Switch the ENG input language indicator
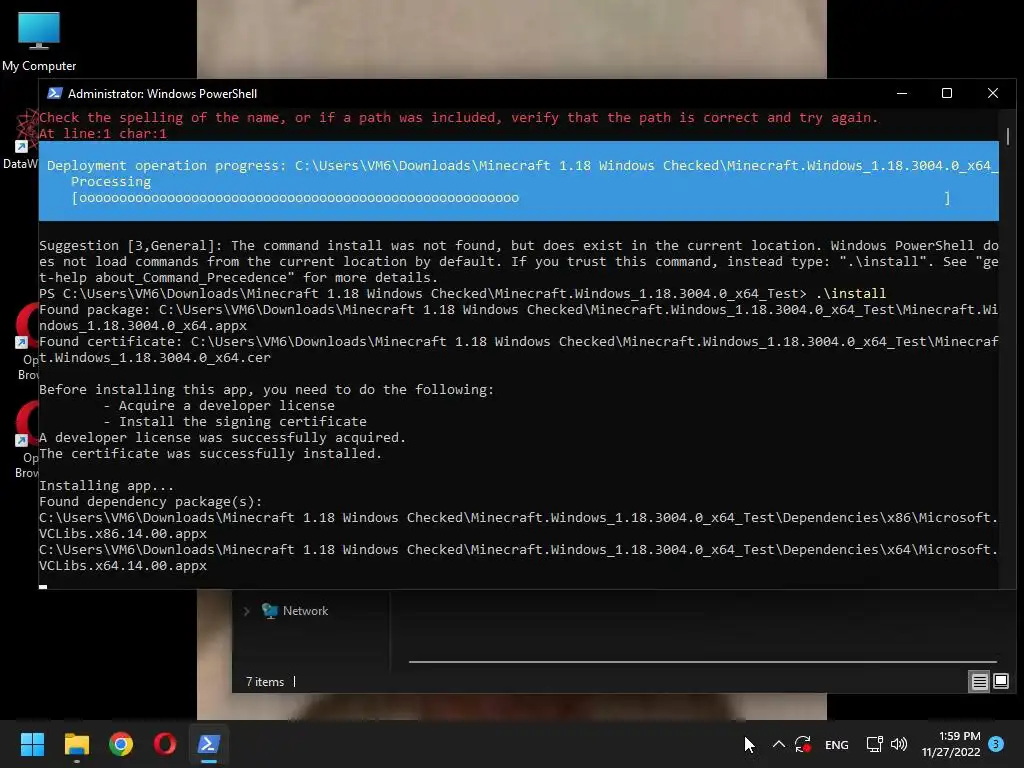Image resolution: width=1024 pixels, height=768 pixels. pos(837,744)
